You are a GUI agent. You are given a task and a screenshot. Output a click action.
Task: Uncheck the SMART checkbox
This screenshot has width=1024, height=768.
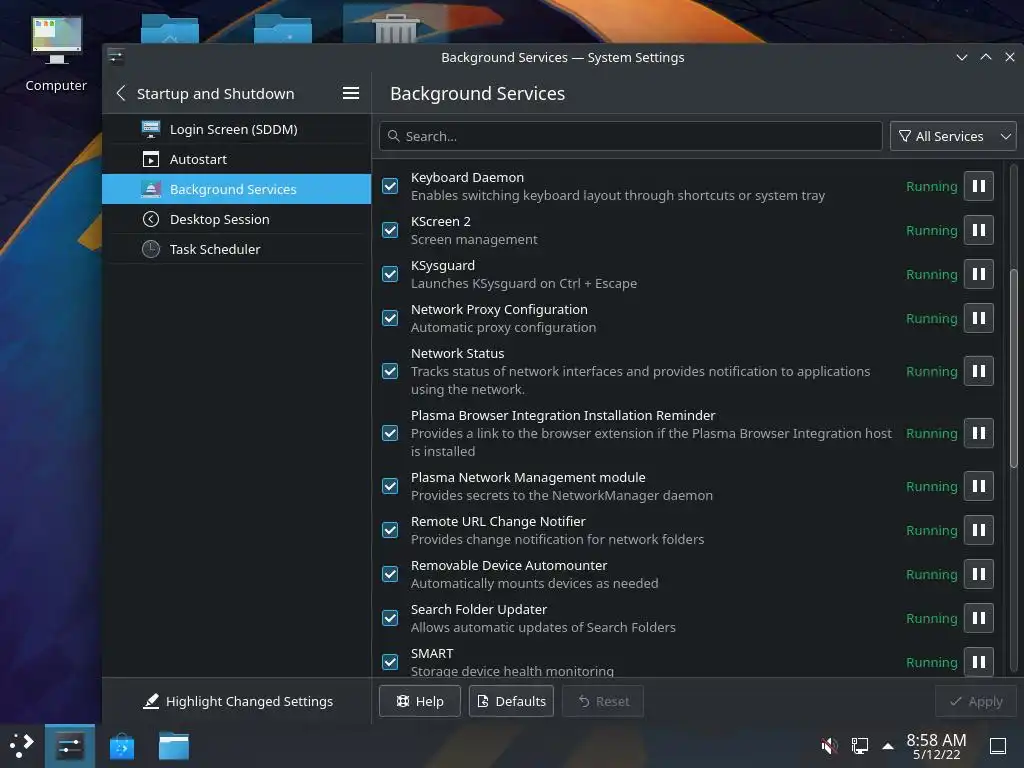(390, 662)
